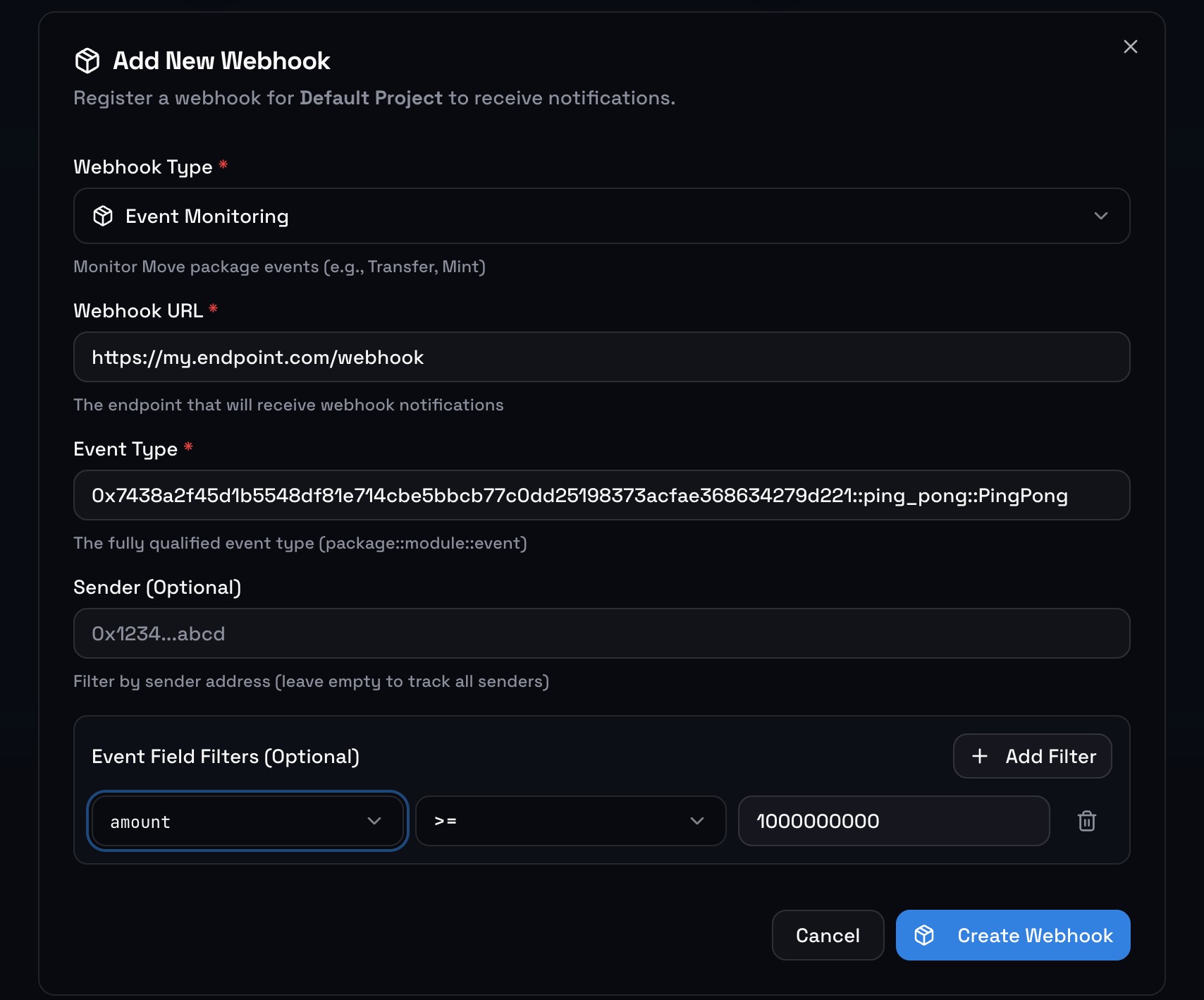Expand the chevron on the amount selector
The height and width of the screenshot is (1000, 1204).
[x=375, y=821]
